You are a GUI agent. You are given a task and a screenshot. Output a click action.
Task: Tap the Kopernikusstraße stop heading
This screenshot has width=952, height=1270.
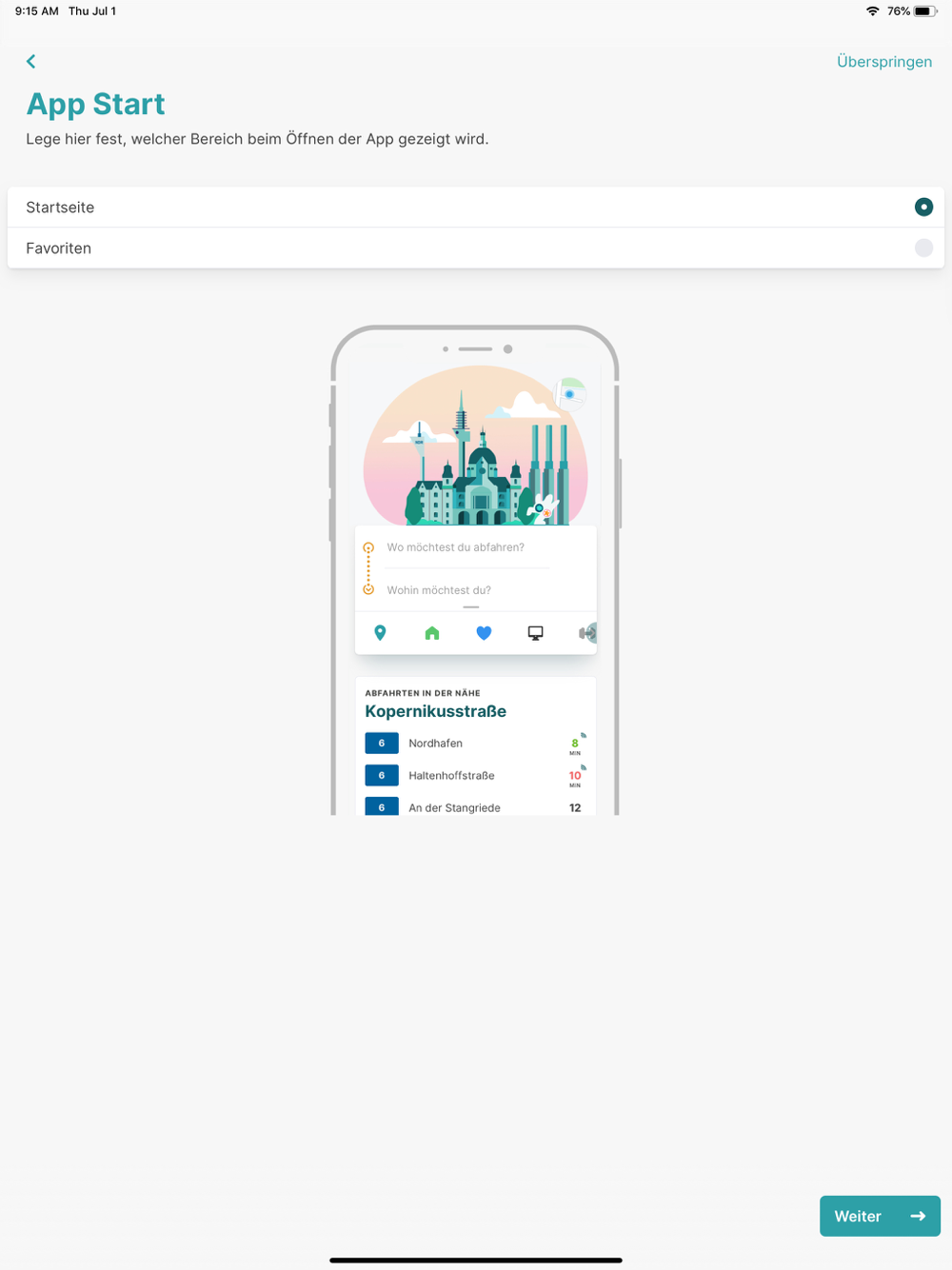435,711
